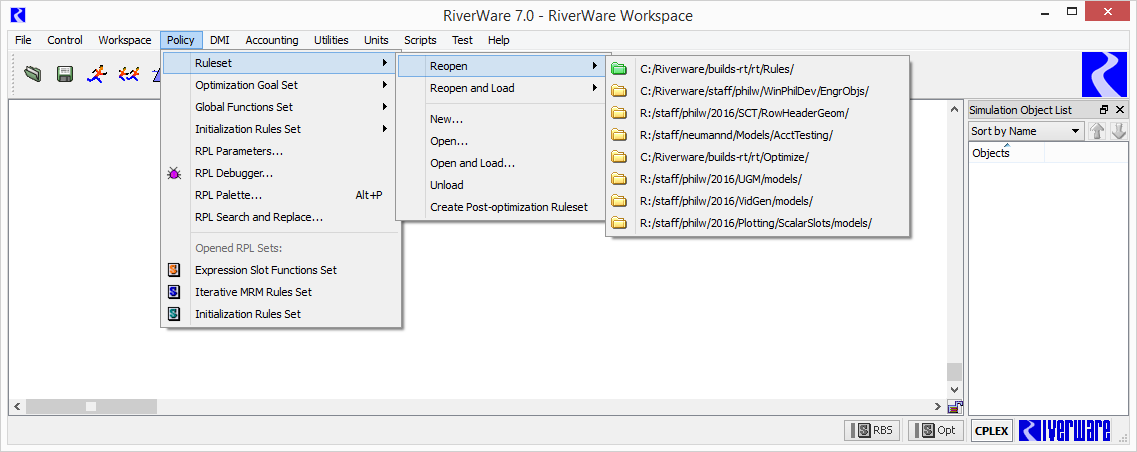Image resolution: width=1137 pixels, height=452 pixels.
Task: Choose RPL Palette... menu entry
Action: [281, 195]
